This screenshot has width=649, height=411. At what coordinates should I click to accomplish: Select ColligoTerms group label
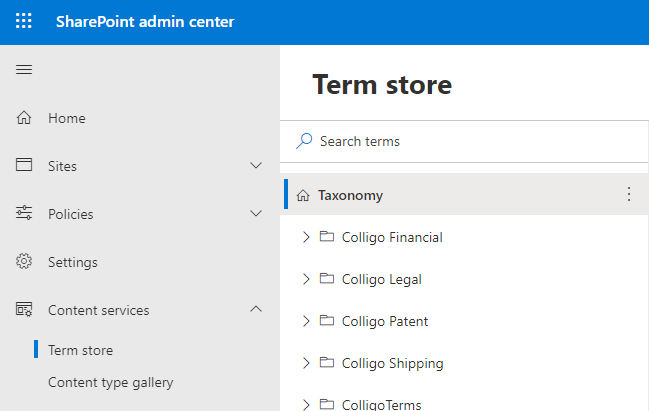[381, 404]
